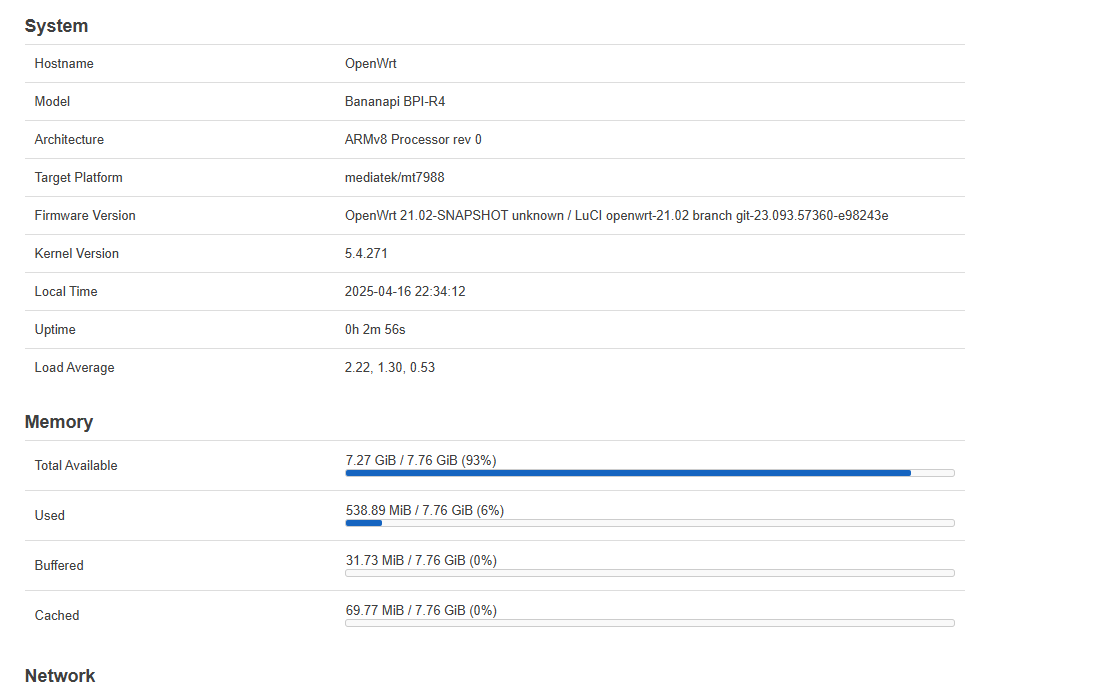Click the 538.89 MiB used memory text
1107x682 pixels.
(378, 510)
